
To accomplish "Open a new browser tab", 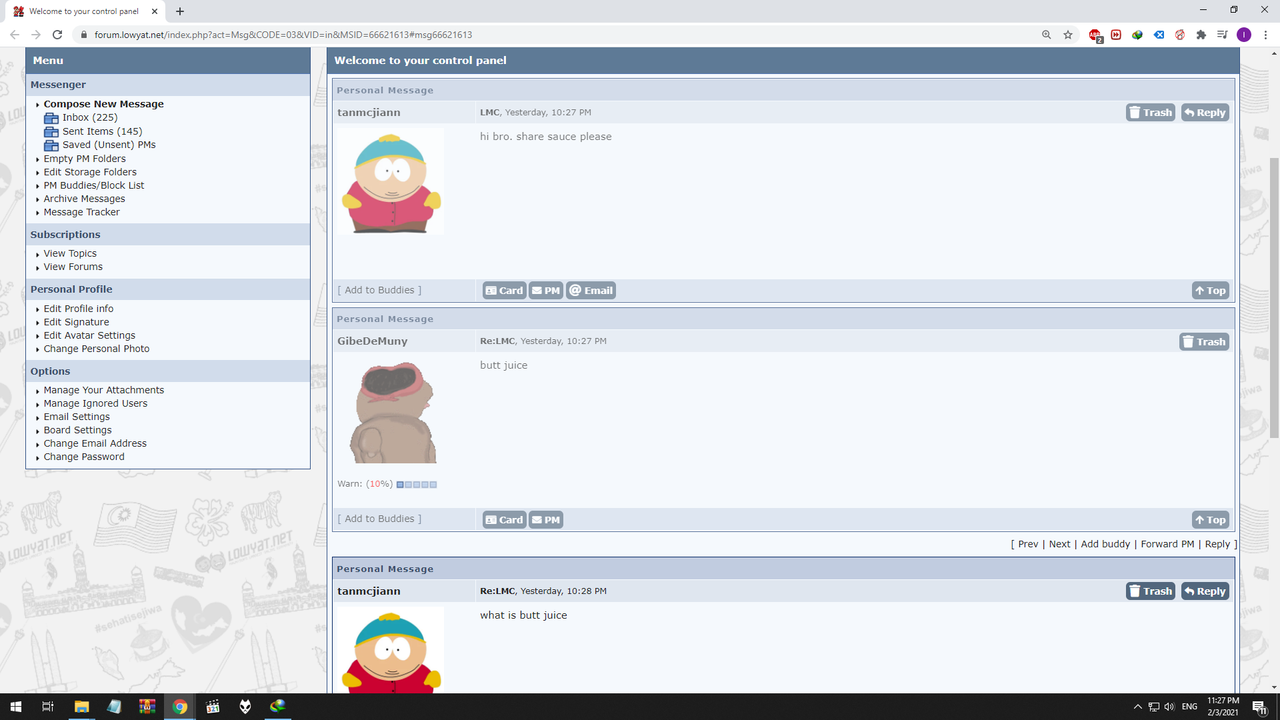I will tap(180, 11).
